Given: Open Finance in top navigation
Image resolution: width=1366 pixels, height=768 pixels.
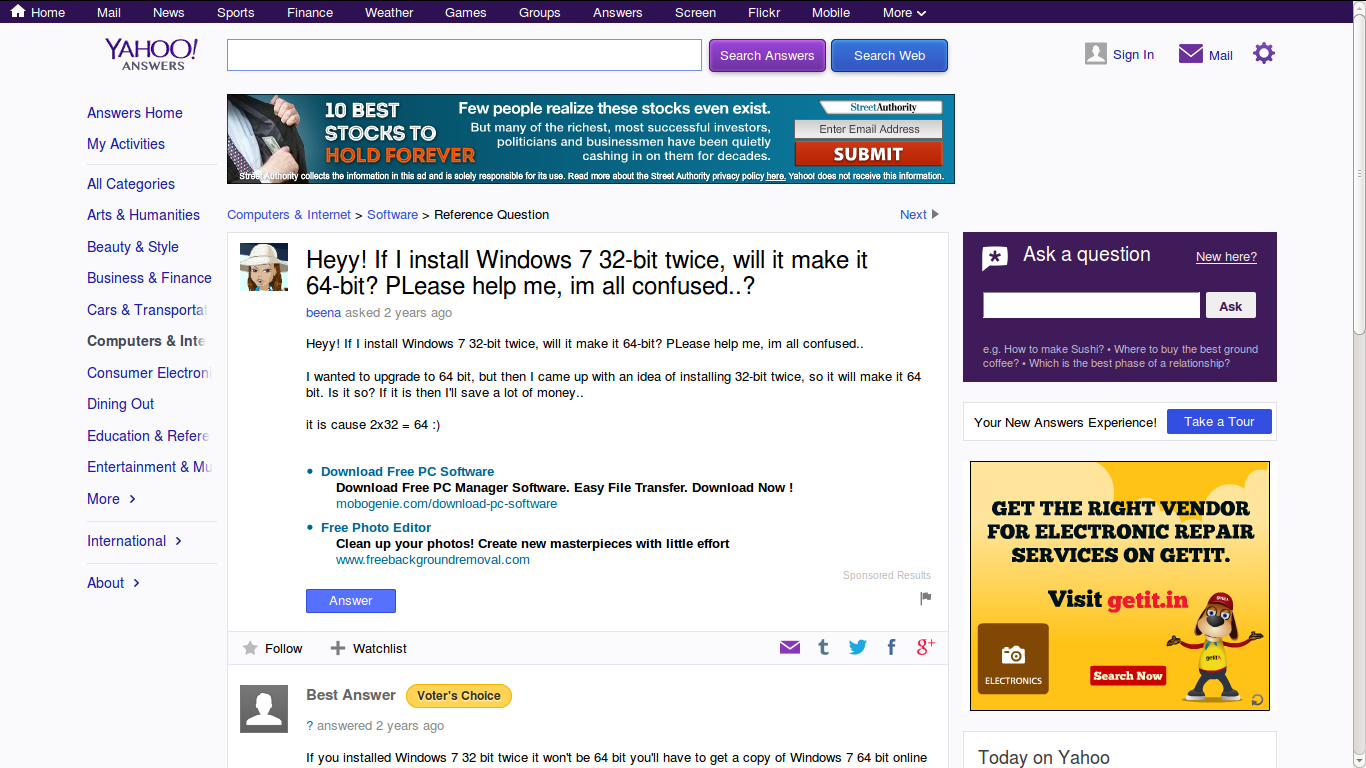Looking at the screenshot, I should click(x=310, y=12).
